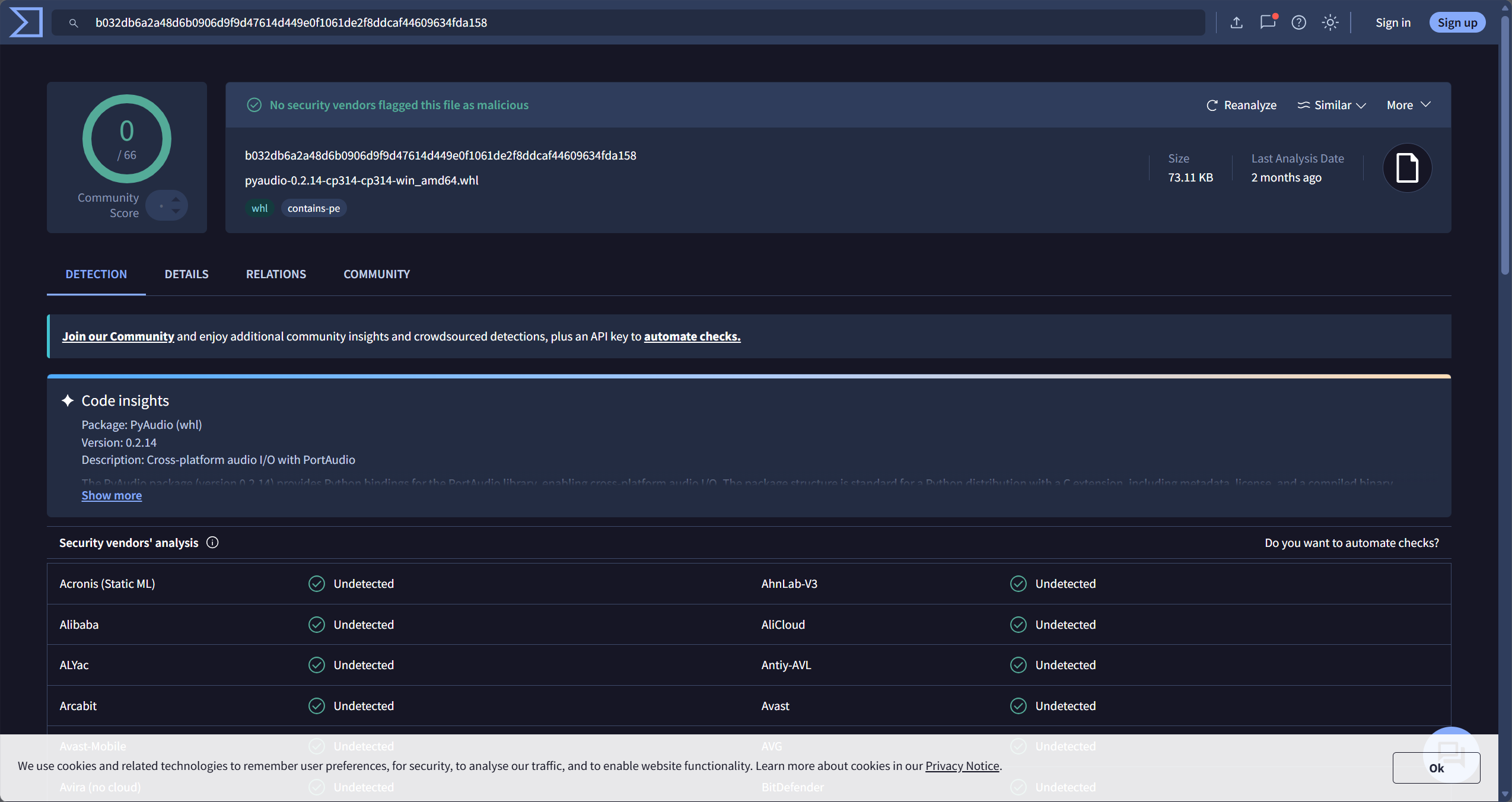1512x802 pixels.
Task: Click the Antiy-AVL undetected check icon
Action: [1018, 665]
